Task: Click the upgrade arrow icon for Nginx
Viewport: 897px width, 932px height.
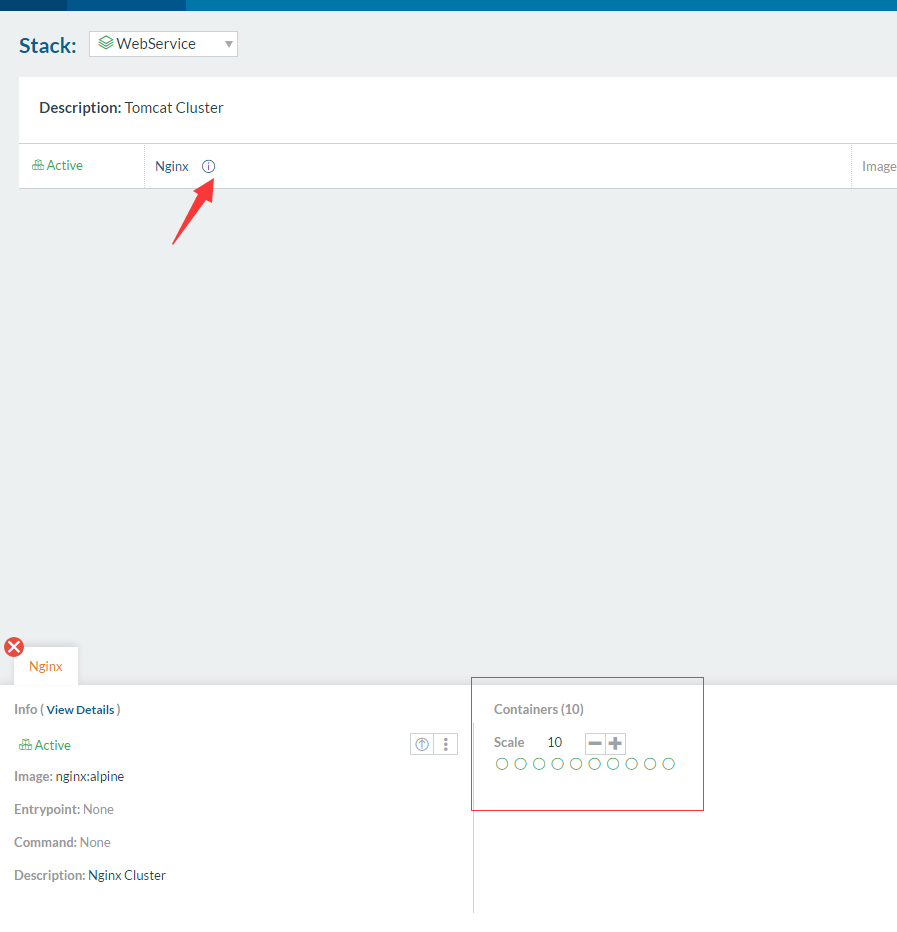Action: 422,744
